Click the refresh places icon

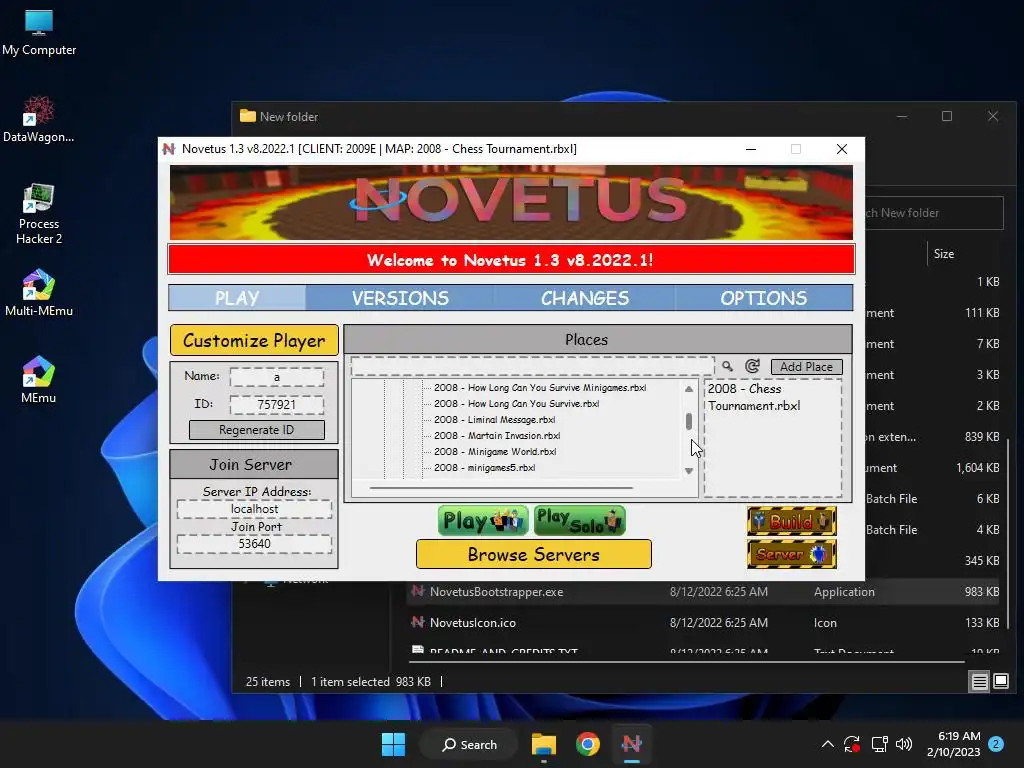752,366
